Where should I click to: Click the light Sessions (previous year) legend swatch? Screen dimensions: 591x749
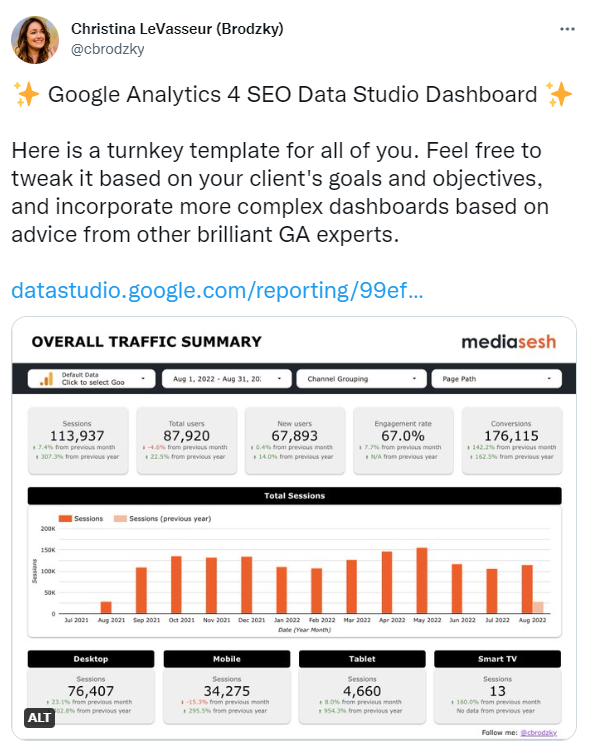[120, 519]
